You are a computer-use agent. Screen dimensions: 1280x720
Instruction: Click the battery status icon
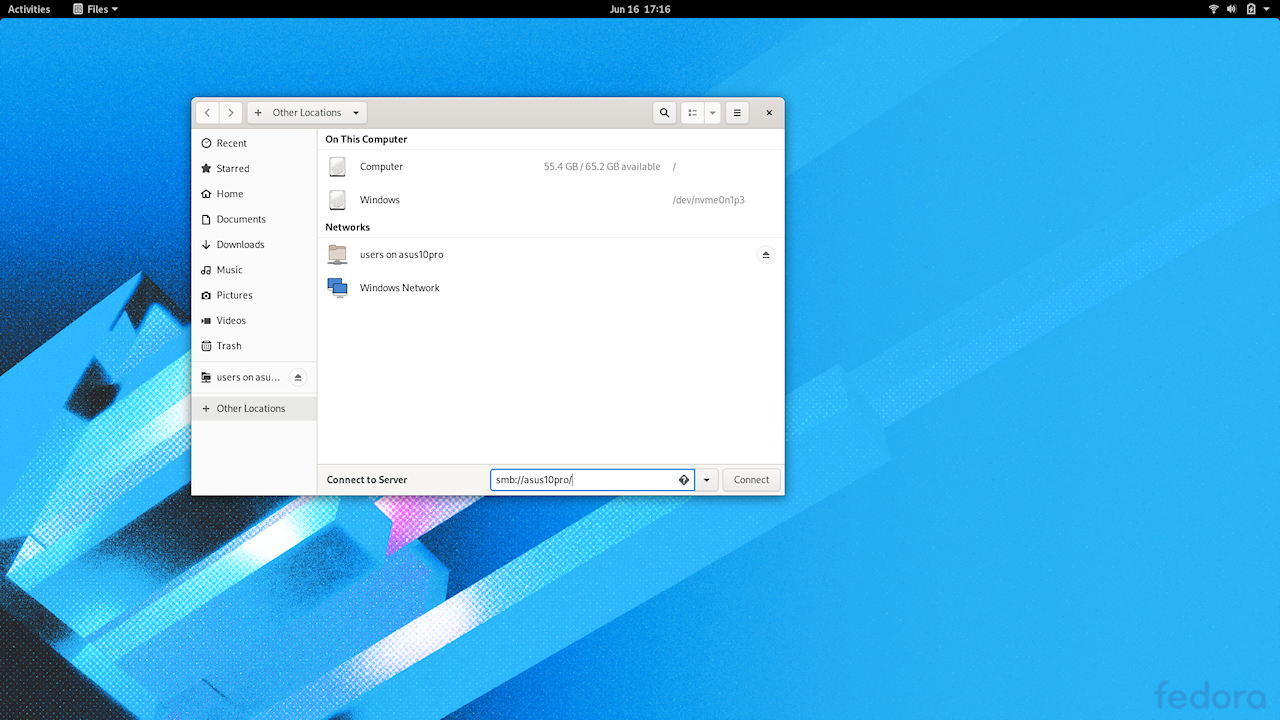[x=1251, y=9]
